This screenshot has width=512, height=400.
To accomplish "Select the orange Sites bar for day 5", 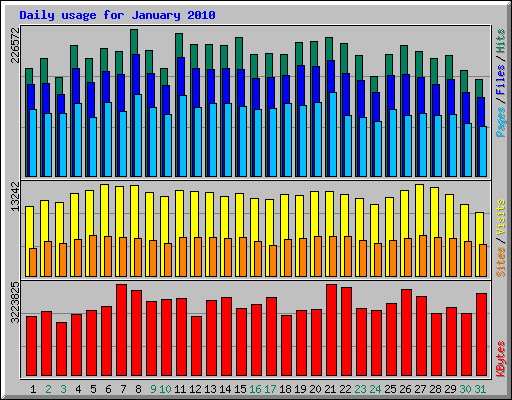I will [93, 256].
